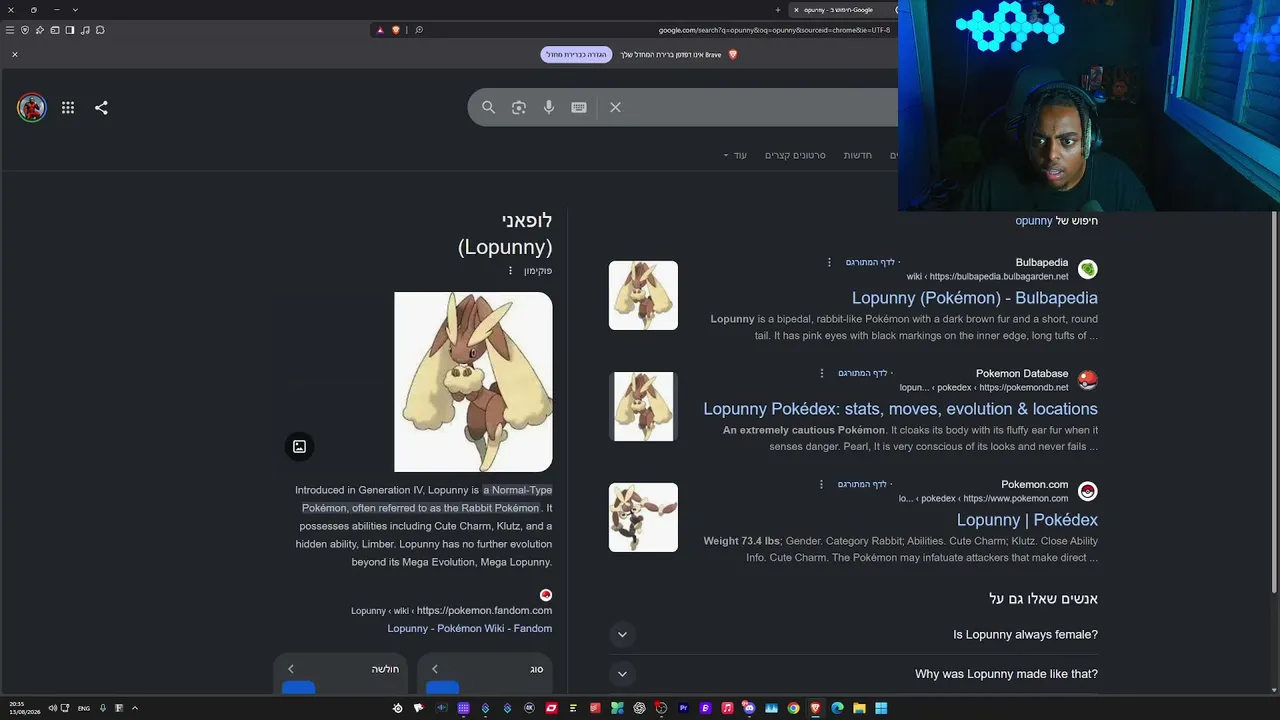
Task: Open more options for Pokemon.com result
Action: (x=822, y=485)
